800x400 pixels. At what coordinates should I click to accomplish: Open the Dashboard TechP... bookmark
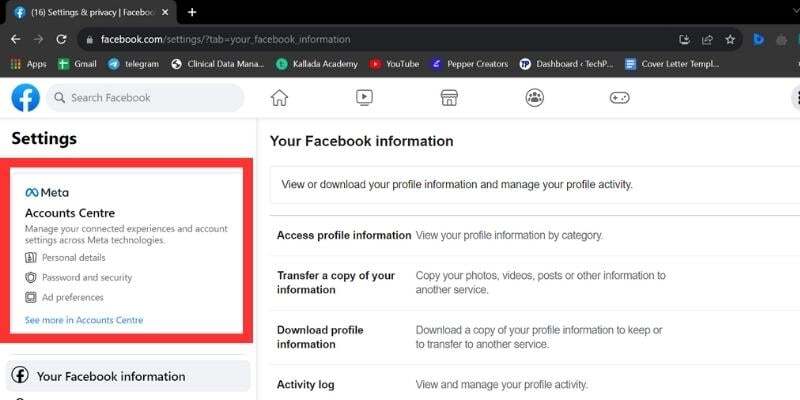[x=566, y=64]
